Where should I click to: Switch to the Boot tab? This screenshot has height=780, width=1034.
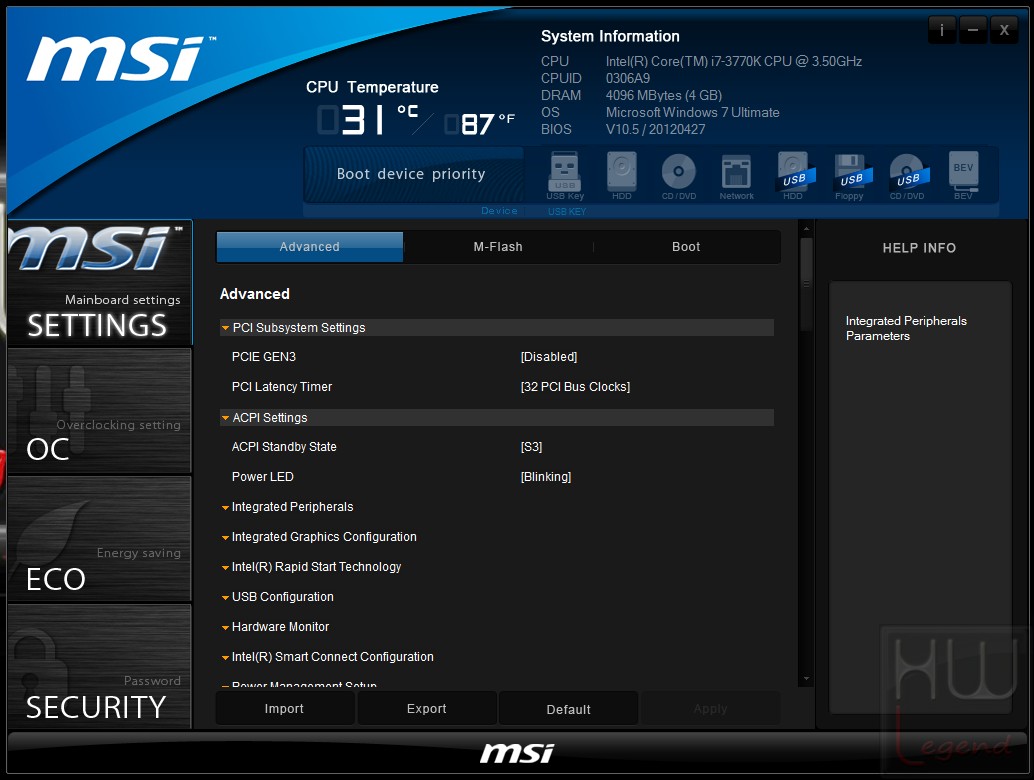[x=686, y=247]
